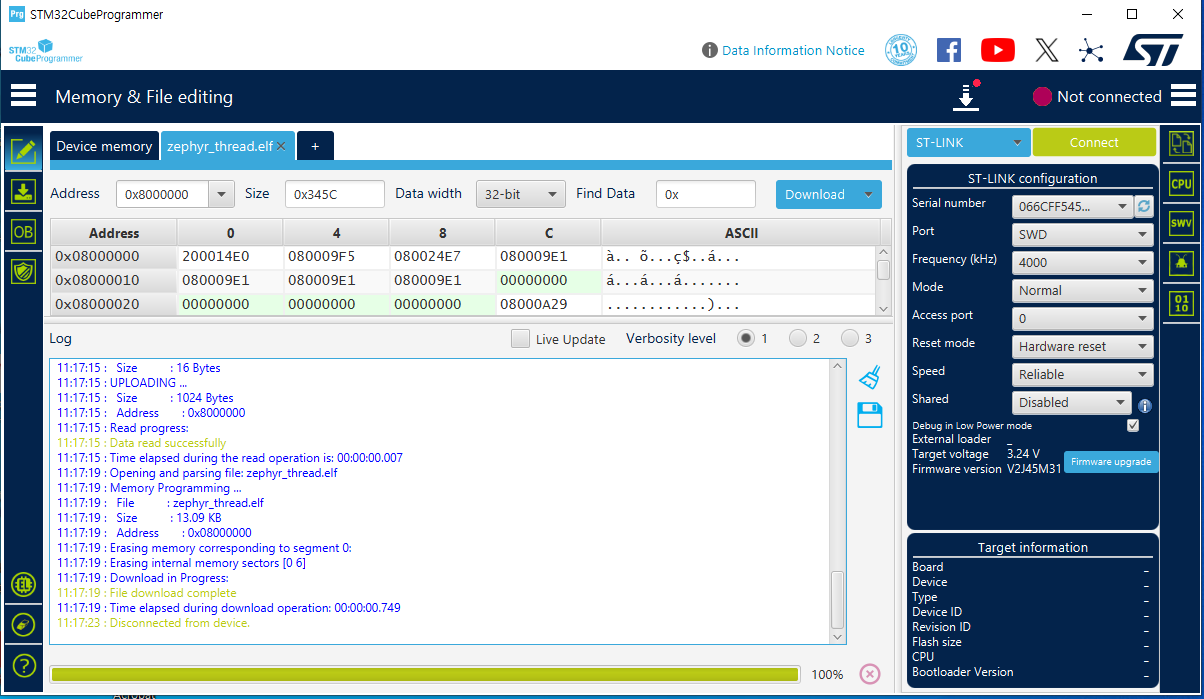
Task: Clear the log with the broom icon
Action: tap(870, 377)
